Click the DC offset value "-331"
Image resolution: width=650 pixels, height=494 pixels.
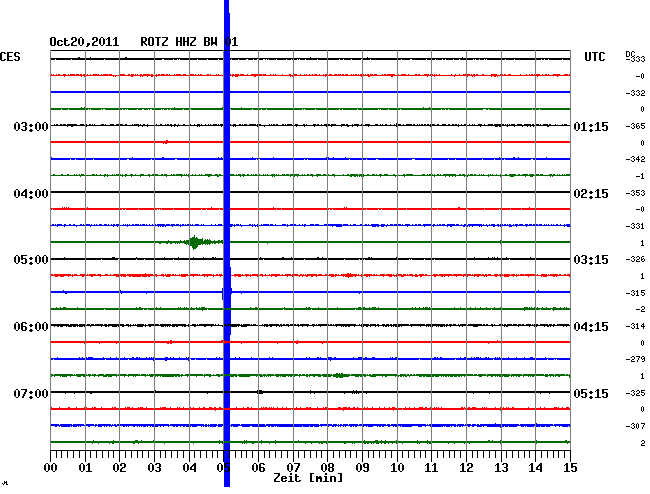point(635,226)
